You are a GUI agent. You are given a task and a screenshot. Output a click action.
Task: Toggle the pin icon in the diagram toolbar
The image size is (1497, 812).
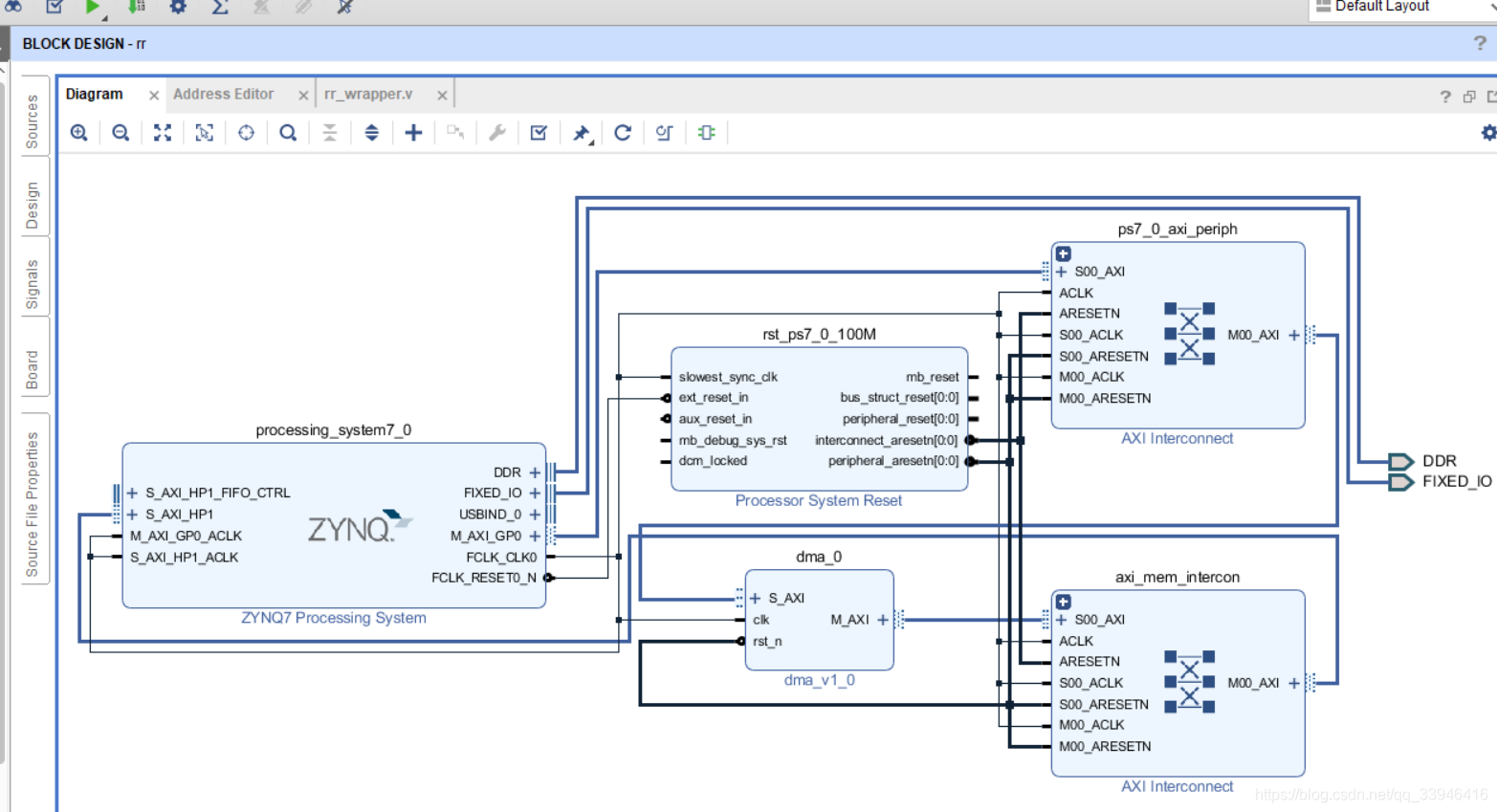(x=581, y=133)
